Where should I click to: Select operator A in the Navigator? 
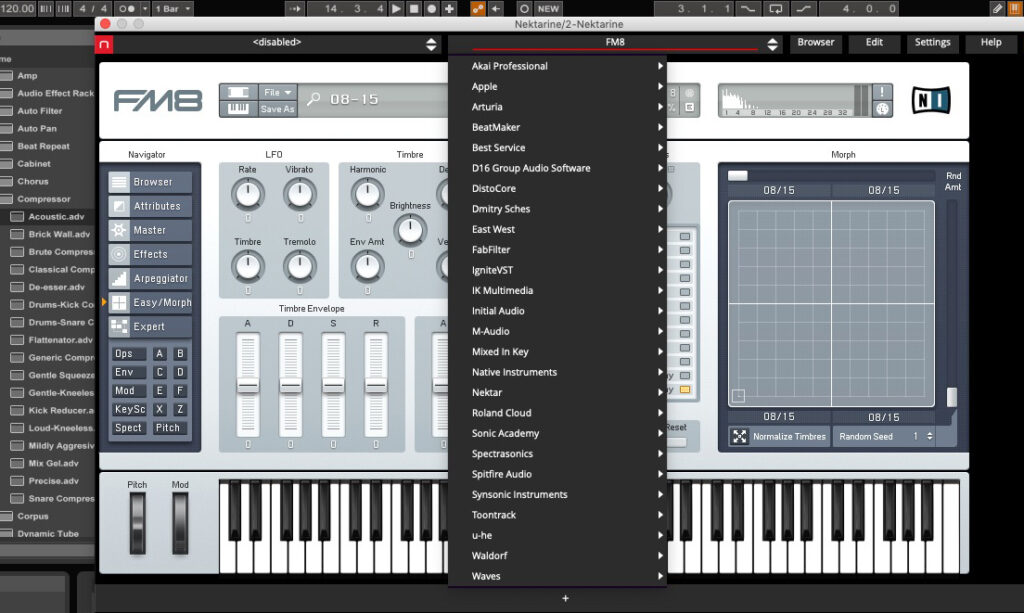(x=159, y=354)
